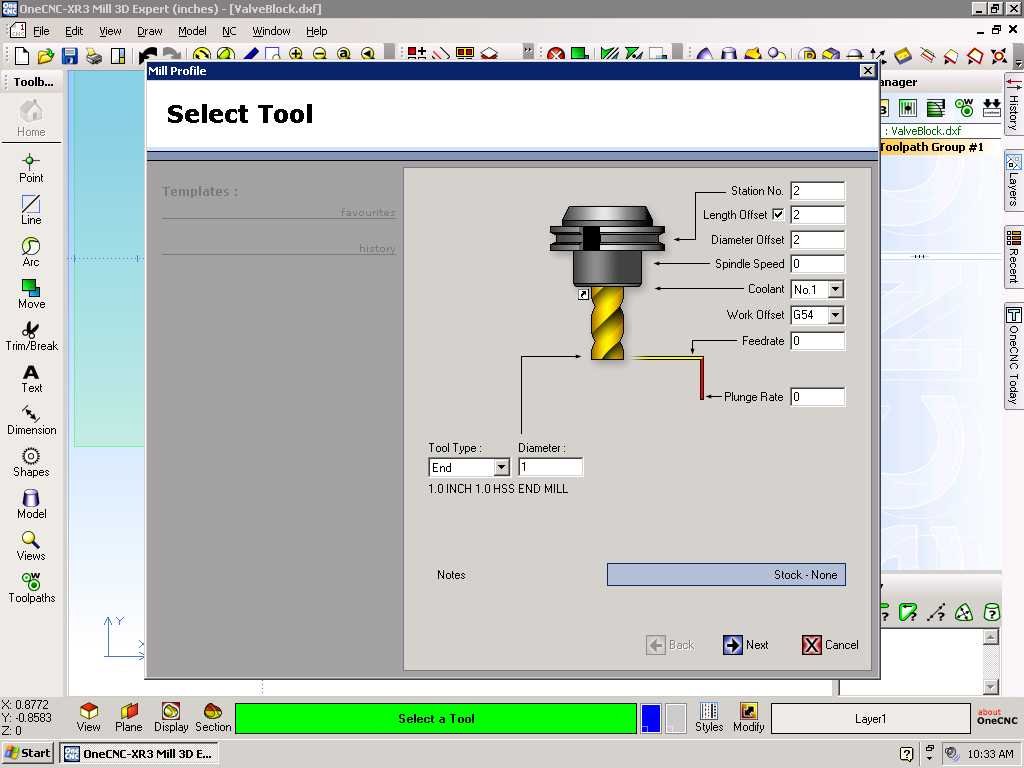
Task: Click the Cancel button
Action: (830, 645)
